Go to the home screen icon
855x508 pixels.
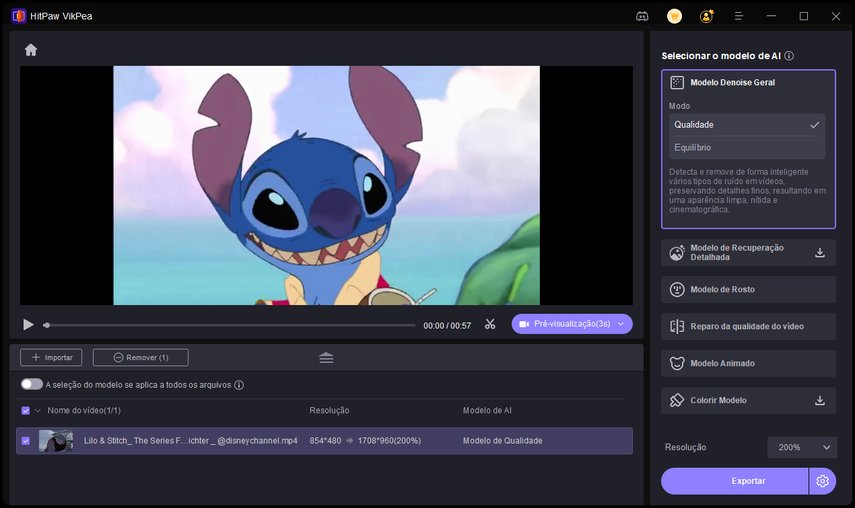coord(31,50)
